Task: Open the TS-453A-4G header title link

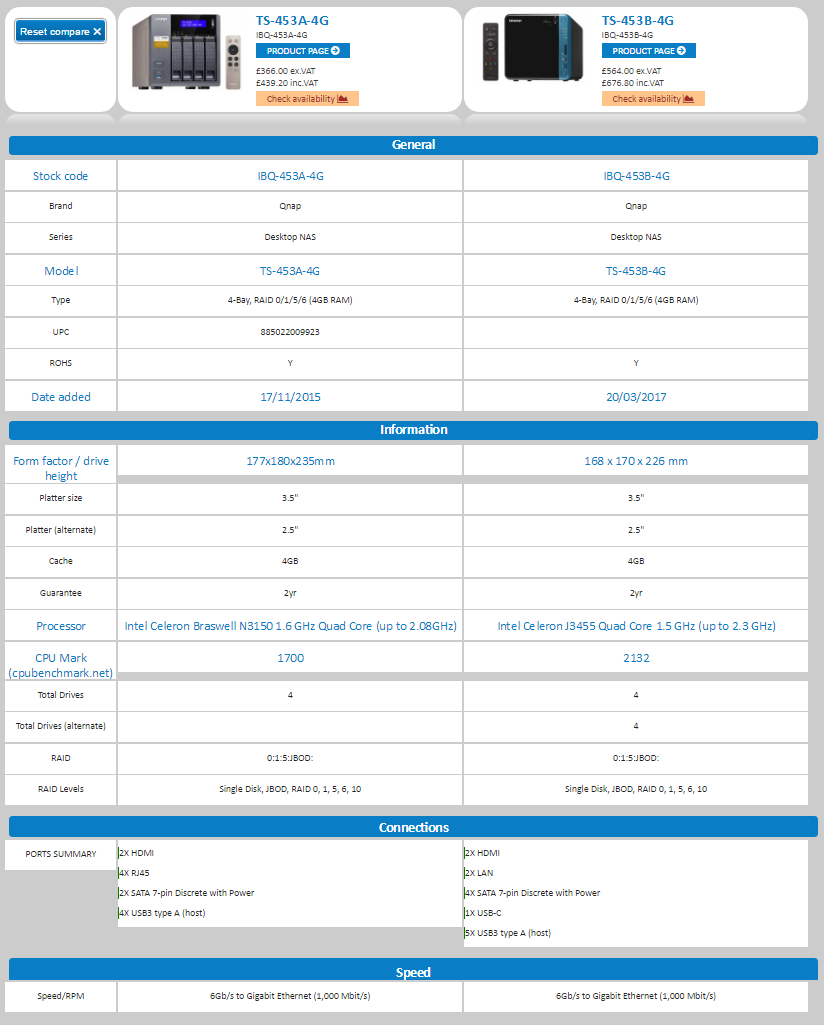Action: (292, 21)
